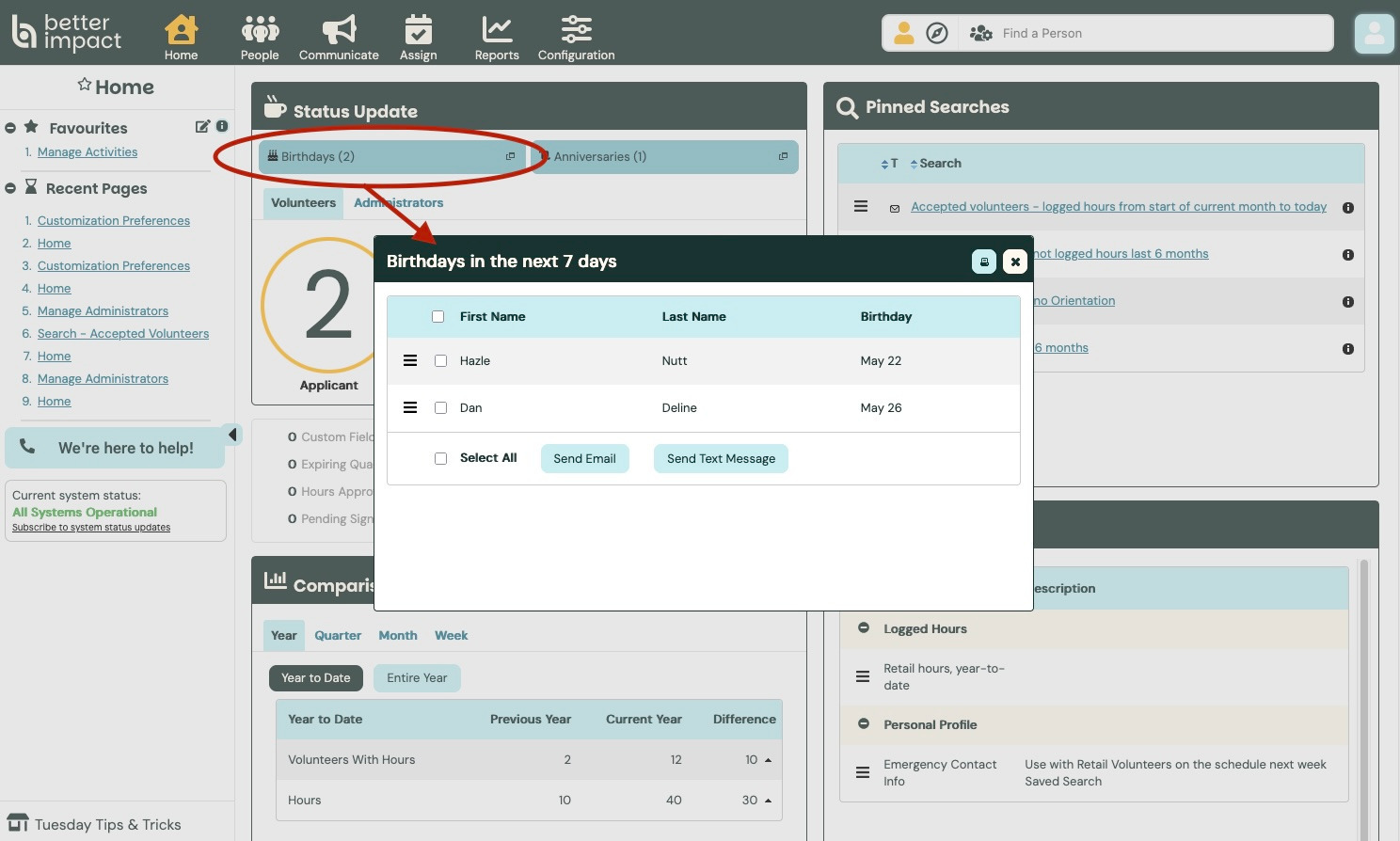Click the edit Favourites pencil icon
The image size is (1400, 841).
click(202, 126)
